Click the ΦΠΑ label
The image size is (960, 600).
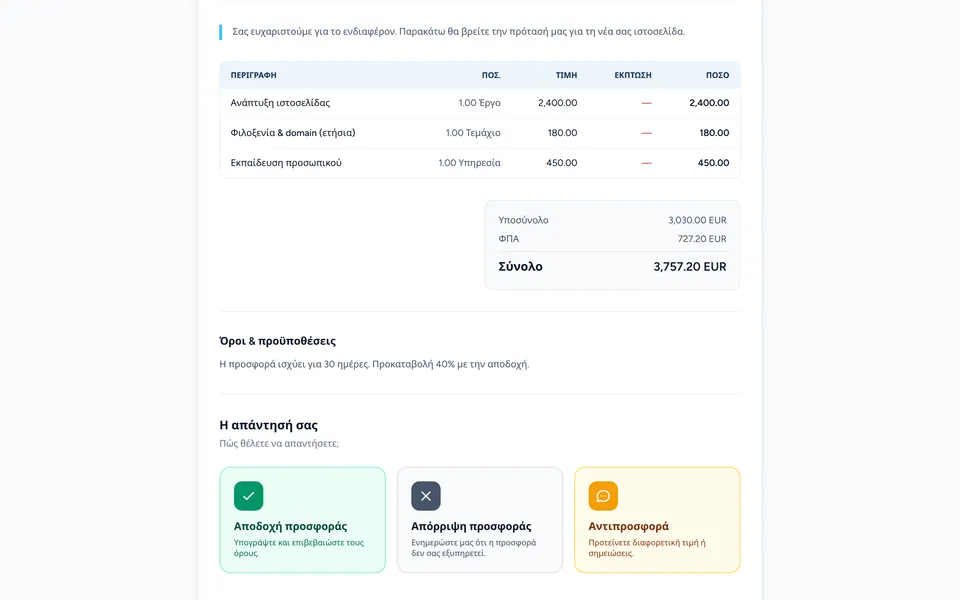tap(509, 239)
